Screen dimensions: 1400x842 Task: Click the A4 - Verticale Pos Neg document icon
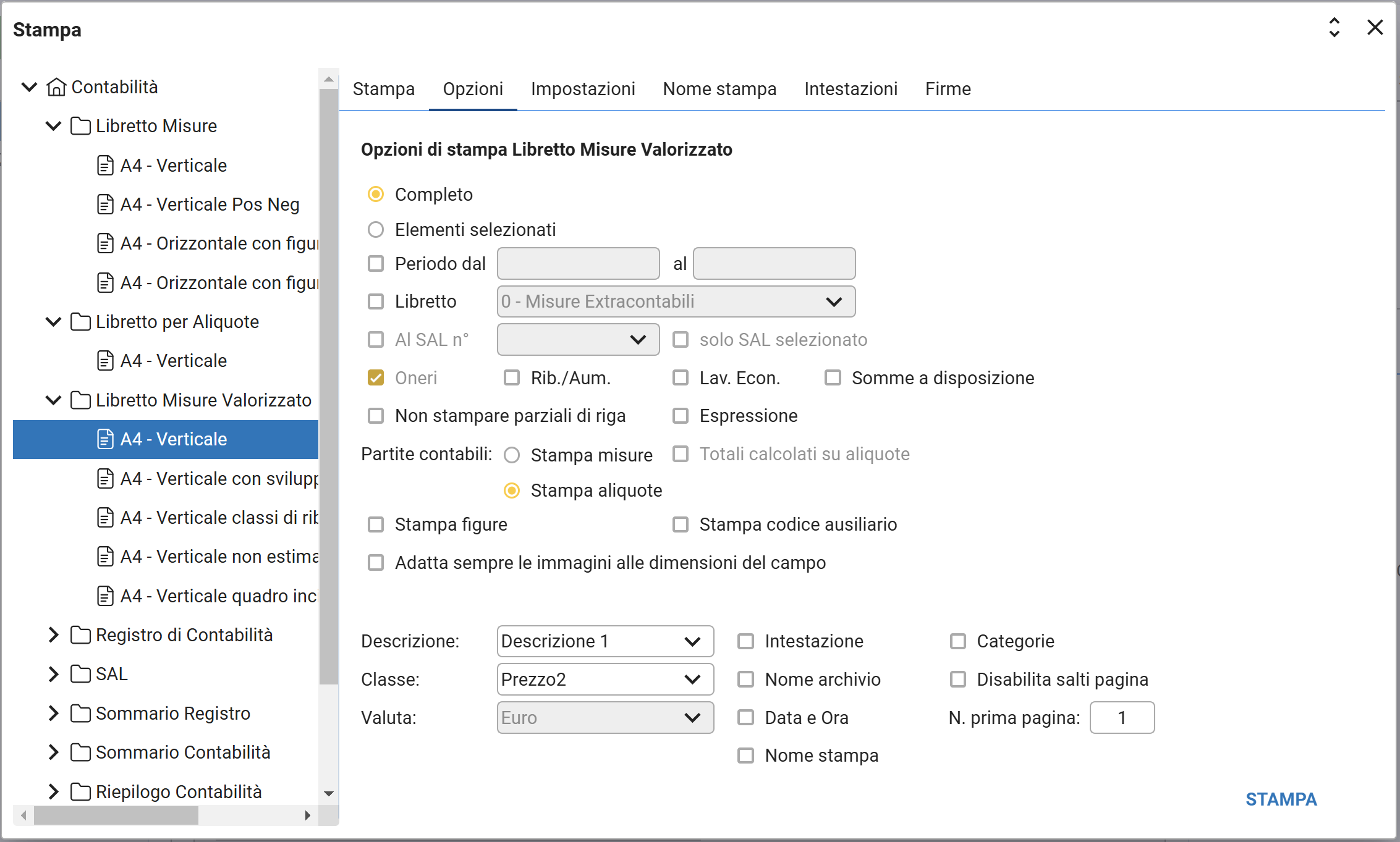tap(106, 204)
